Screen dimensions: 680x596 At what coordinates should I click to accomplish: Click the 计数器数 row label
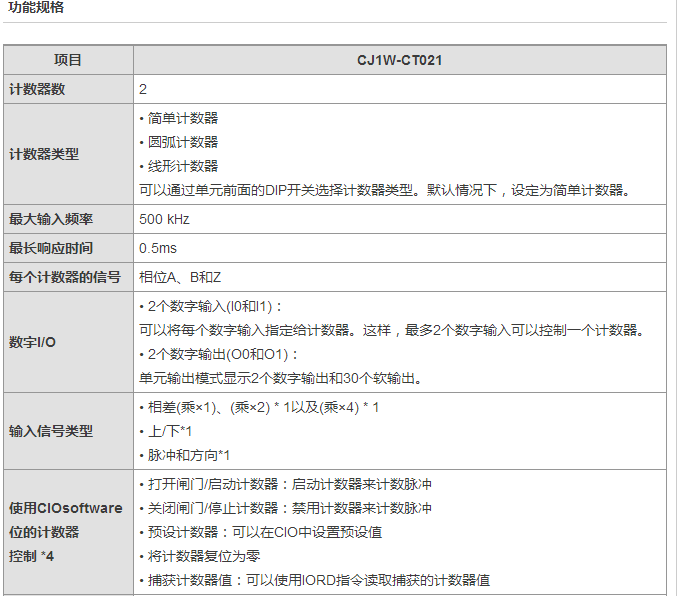click(x=37, y=89)
